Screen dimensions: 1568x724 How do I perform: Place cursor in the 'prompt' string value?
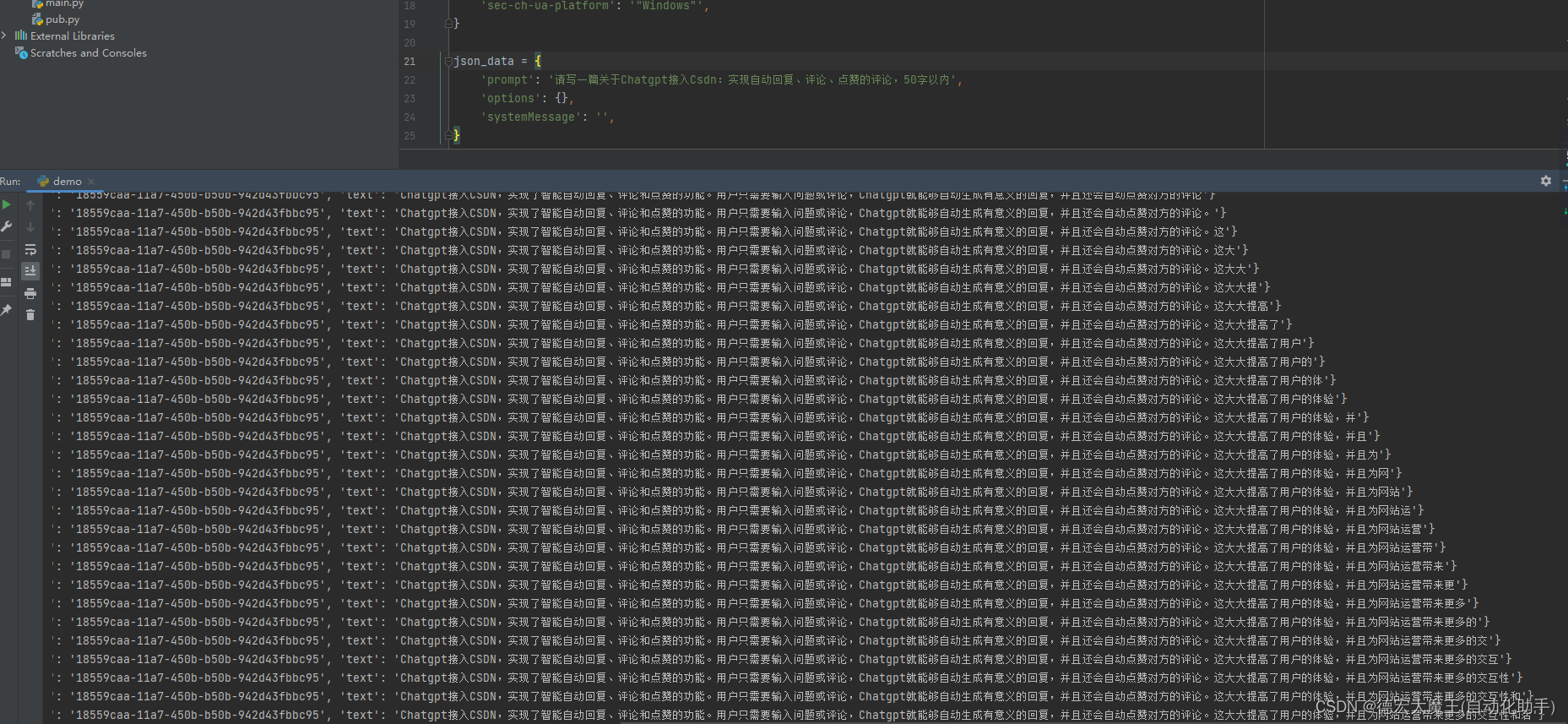[x=752, y=79]
